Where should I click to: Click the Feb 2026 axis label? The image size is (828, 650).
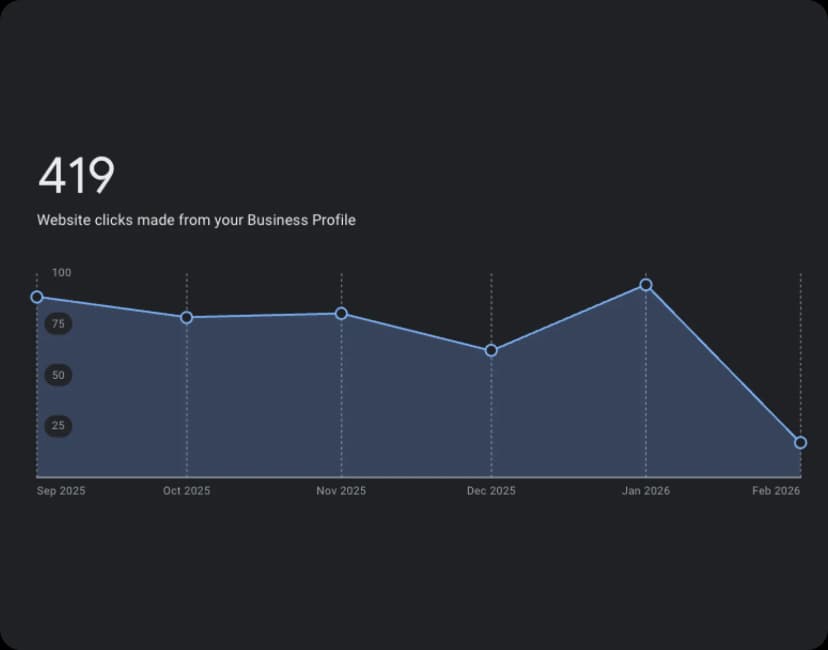(x=776, y=491)
